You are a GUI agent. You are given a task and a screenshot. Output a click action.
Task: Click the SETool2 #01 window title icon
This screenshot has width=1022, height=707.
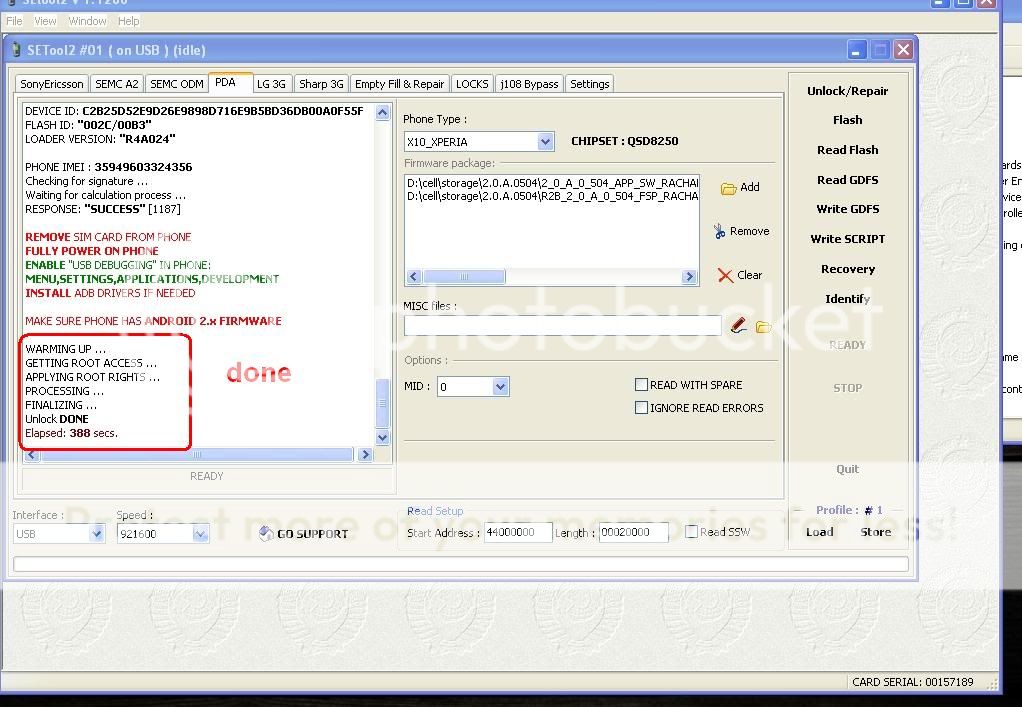[16, 50]
